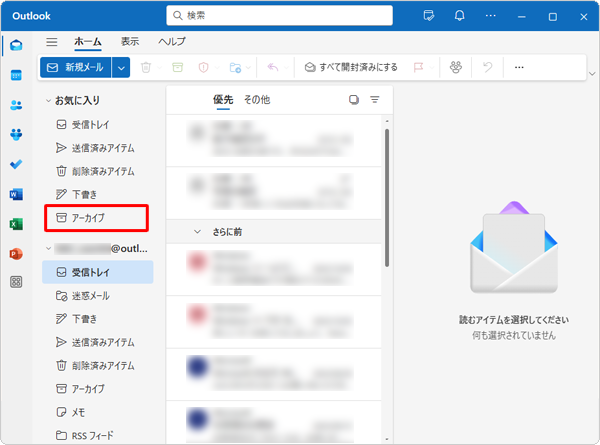
Task: Open 下書き in the account folders
Action: tap(98, 319)
